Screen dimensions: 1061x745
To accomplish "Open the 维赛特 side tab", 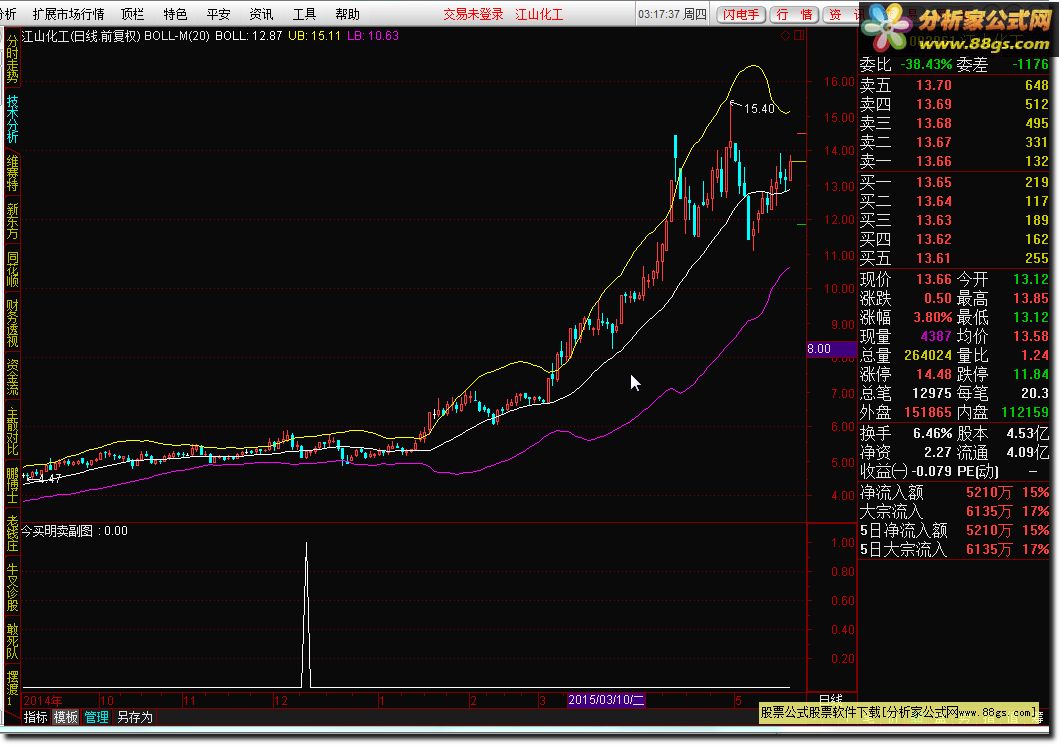I will tap(12, 173).
